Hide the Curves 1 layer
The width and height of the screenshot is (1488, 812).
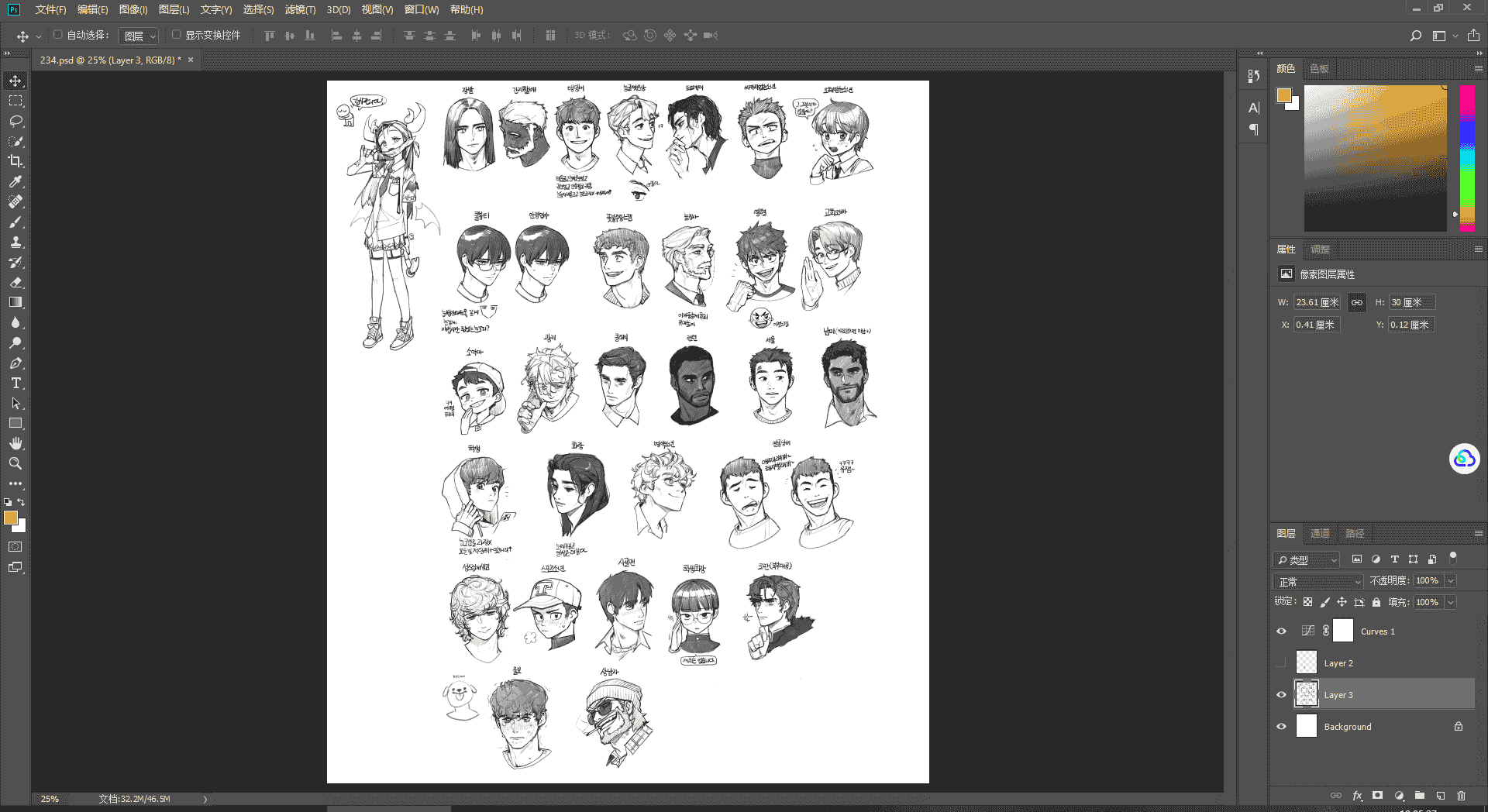coord(1281,631)
